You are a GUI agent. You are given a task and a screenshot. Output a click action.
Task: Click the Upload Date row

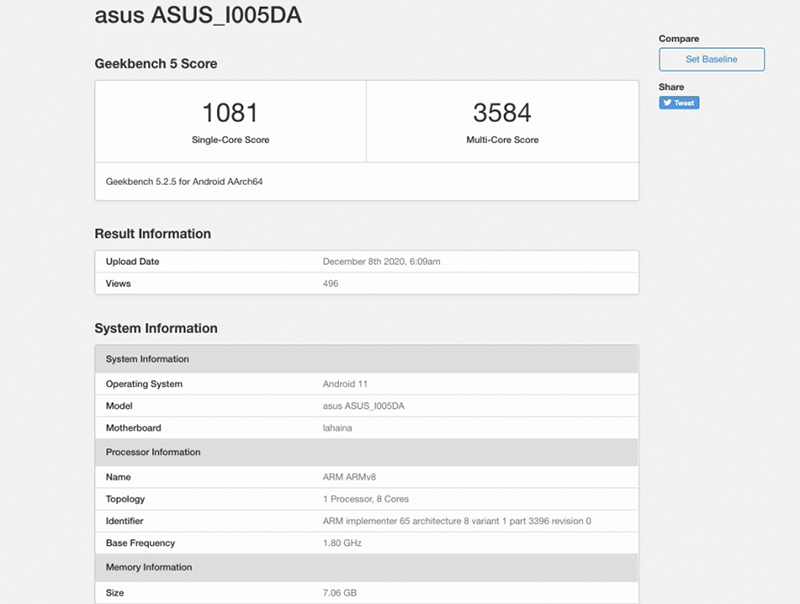click(x=366, y=261)
